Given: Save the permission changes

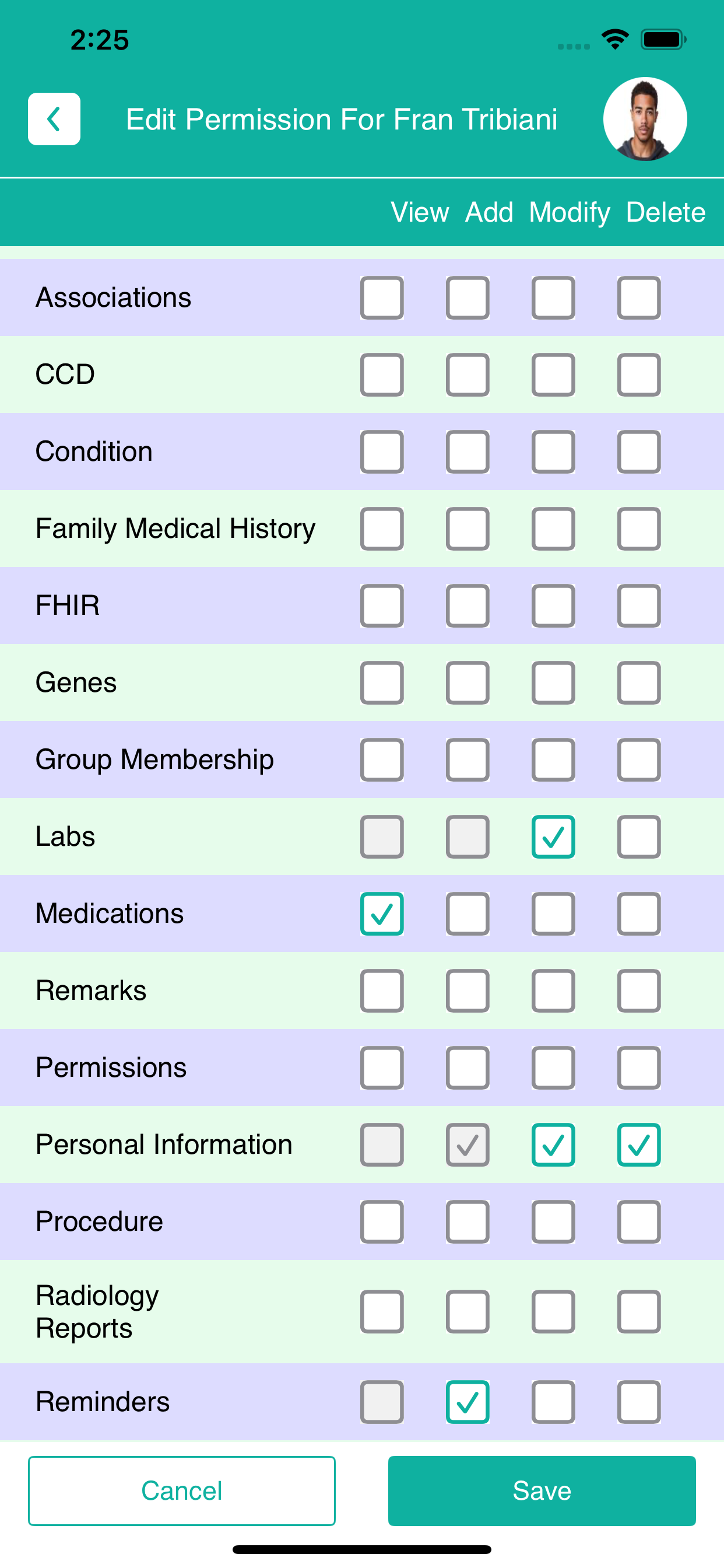Looking at the screenshot, I should 542,1490.
